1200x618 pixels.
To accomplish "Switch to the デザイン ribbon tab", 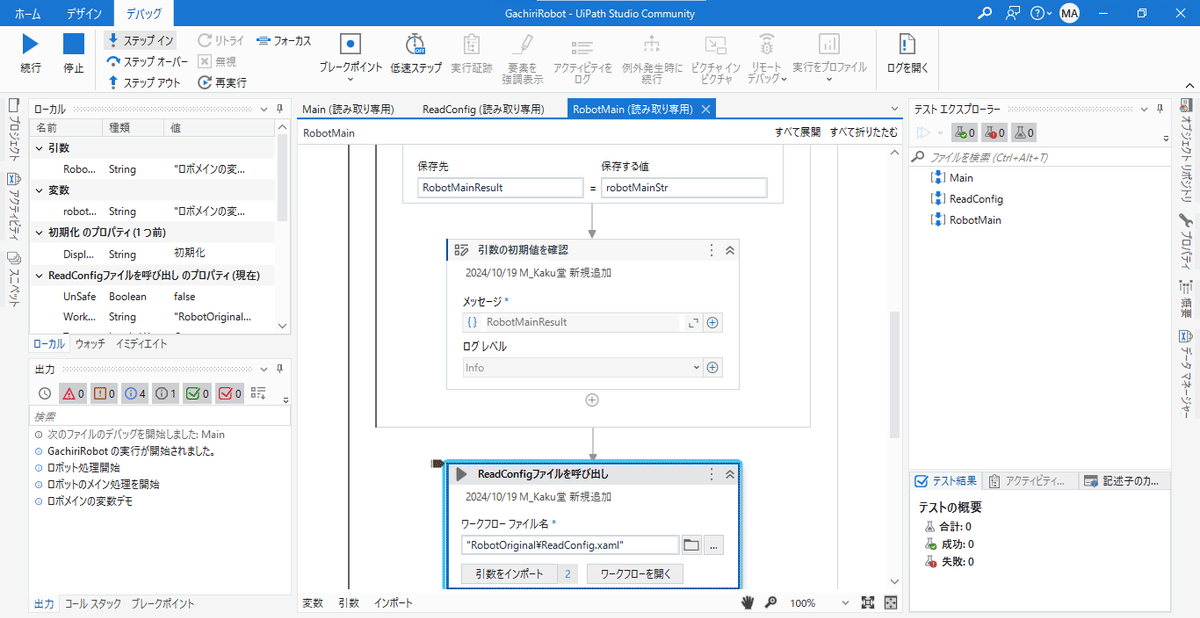I will (x=84, y=13).
